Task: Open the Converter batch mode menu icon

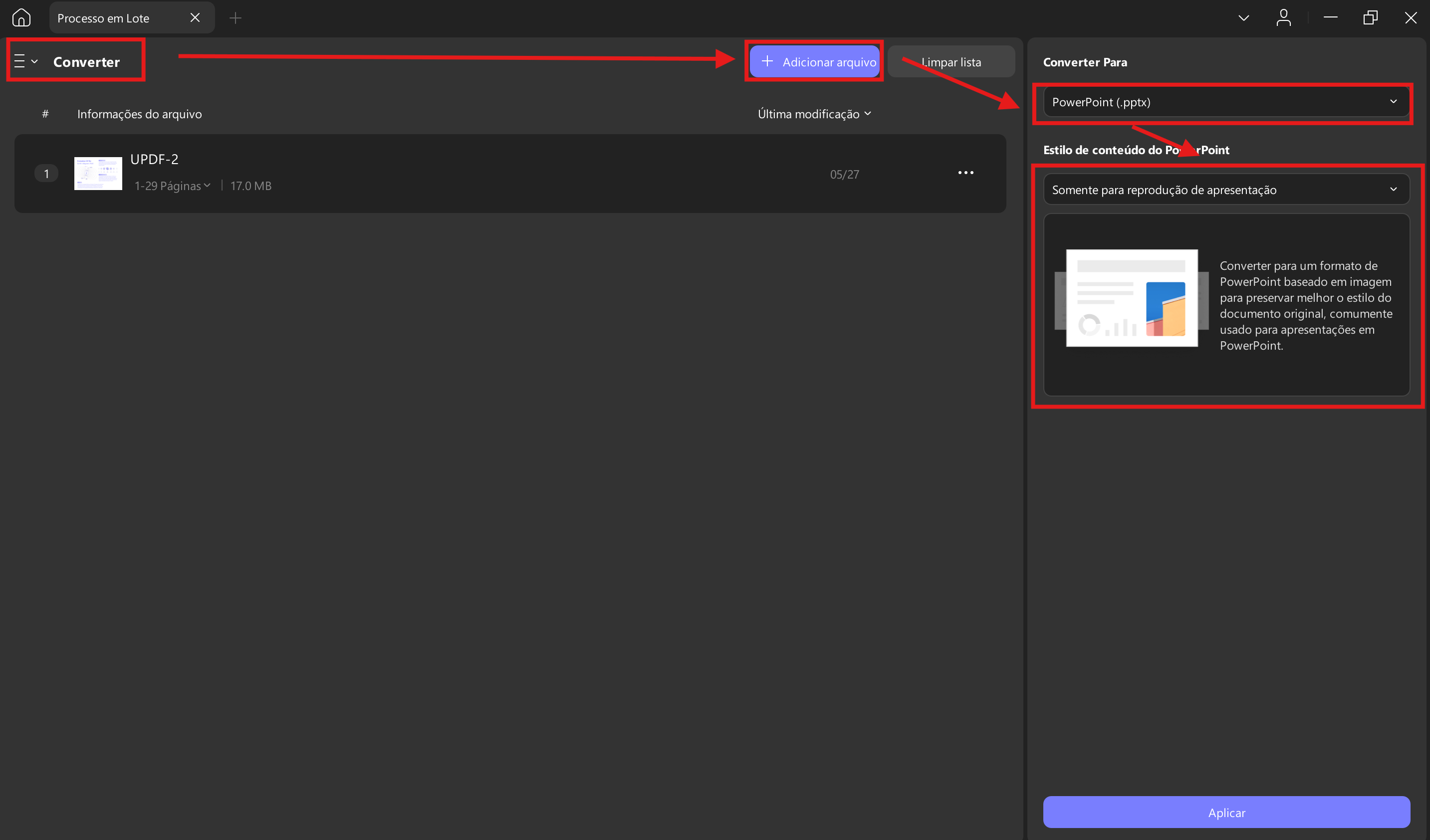Action: coord(25,61)
